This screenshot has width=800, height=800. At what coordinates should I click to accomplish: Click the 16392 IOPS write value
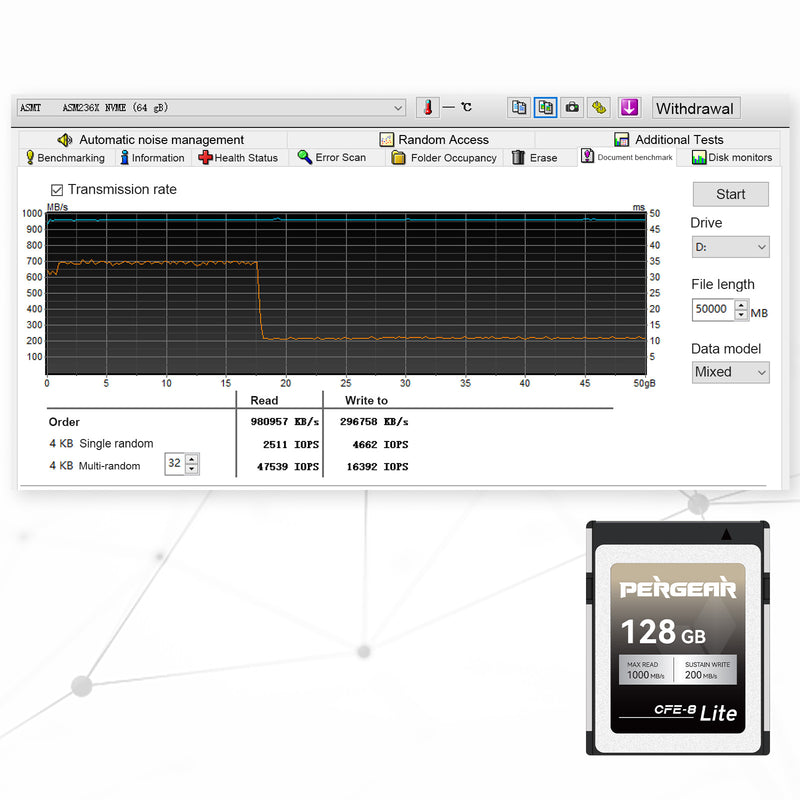377,466
